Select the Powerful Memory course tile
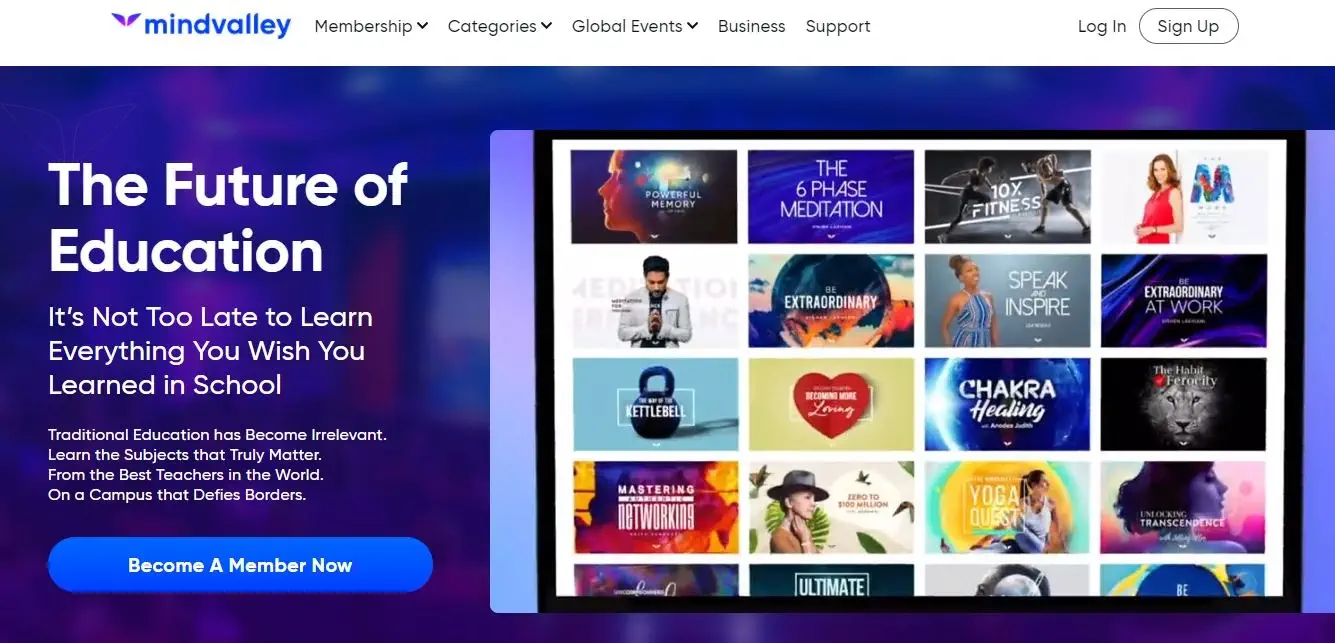Image resolution: width=1335 pixels, height=643 pixels. tap(654, 196)
